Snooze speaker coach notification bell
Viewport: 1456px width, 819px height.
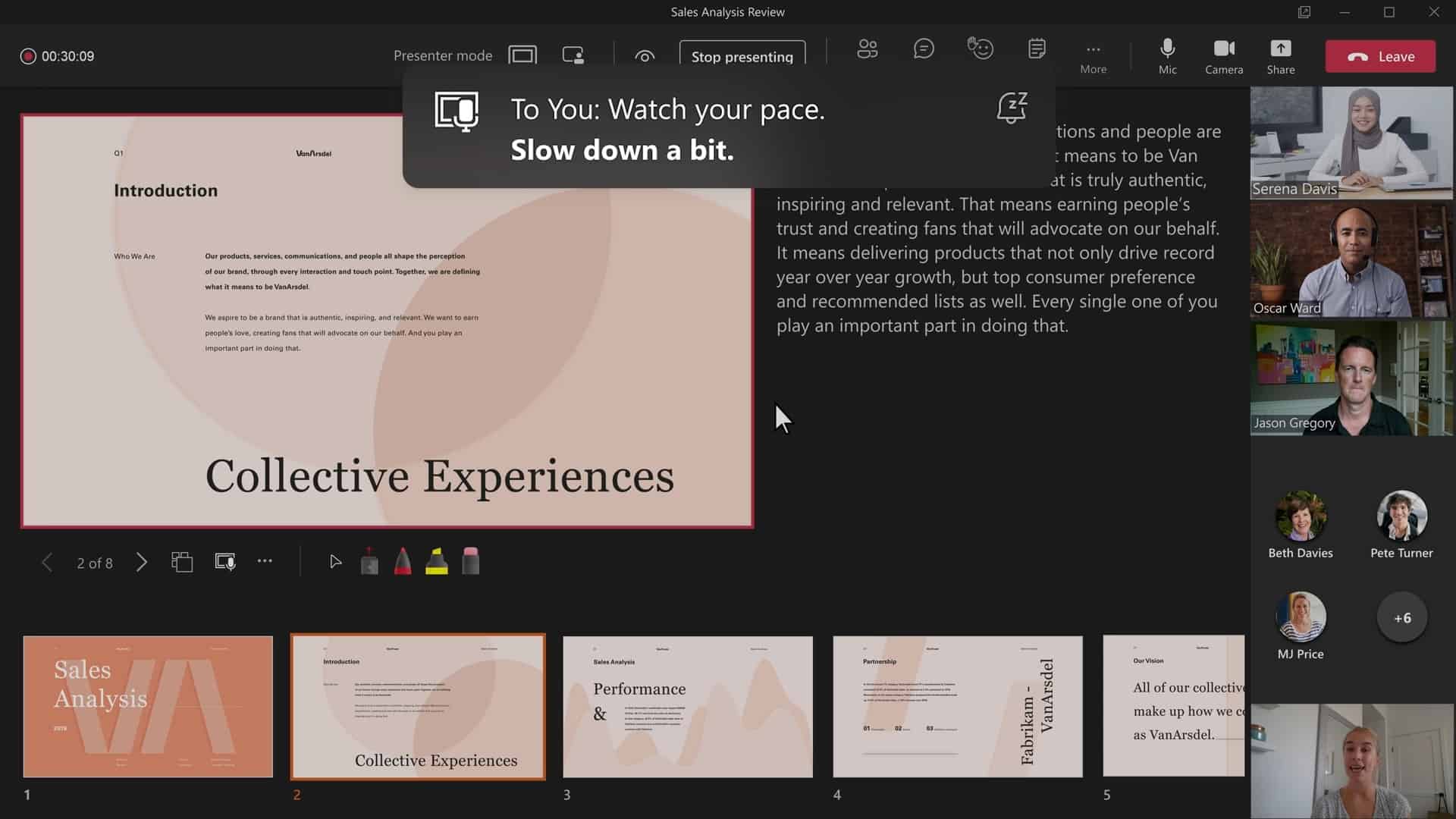pyautogui.click(x=1012, y=108)
